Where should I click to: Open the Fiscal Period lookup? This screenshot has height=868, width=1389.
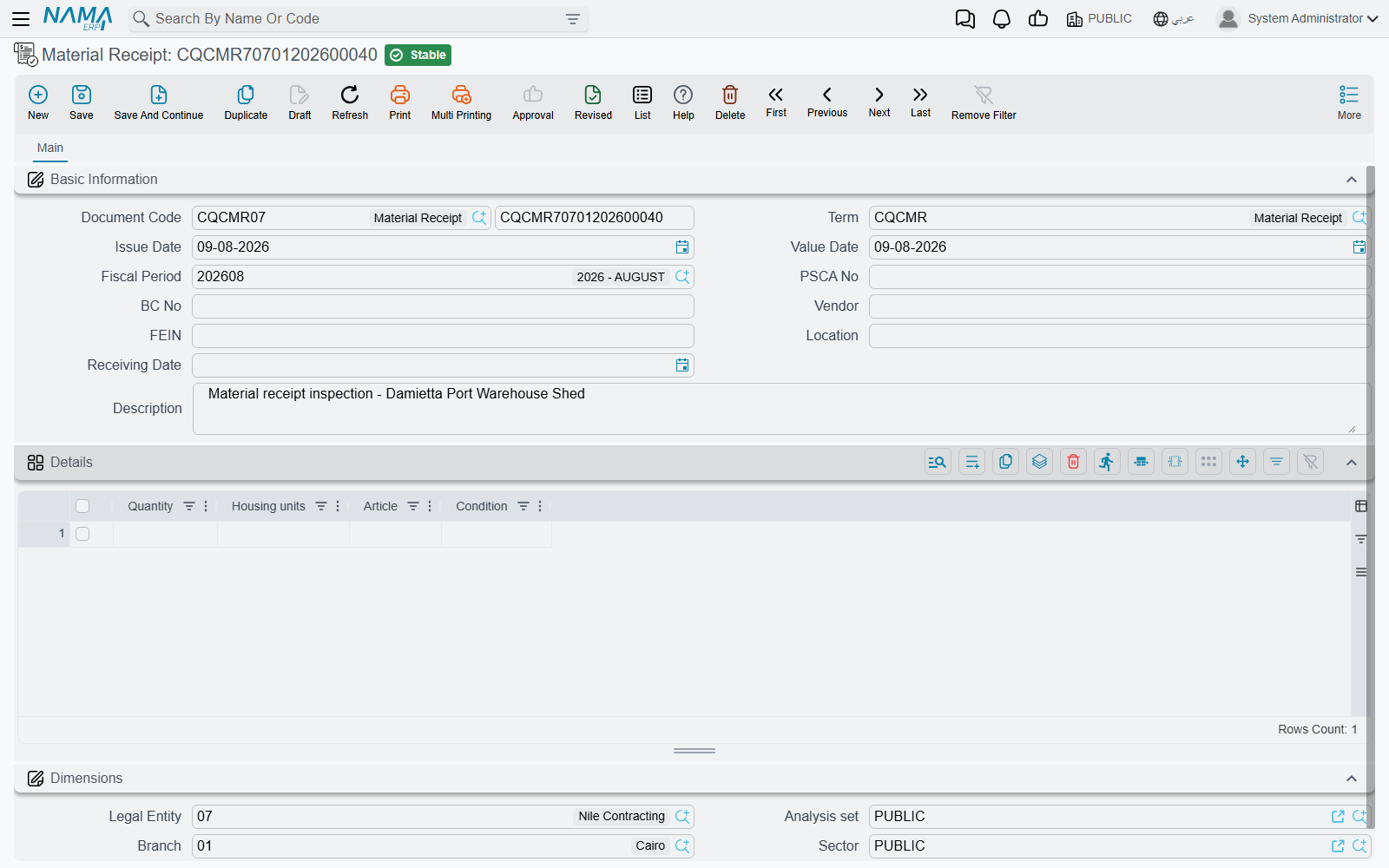(x=682, y=277)
